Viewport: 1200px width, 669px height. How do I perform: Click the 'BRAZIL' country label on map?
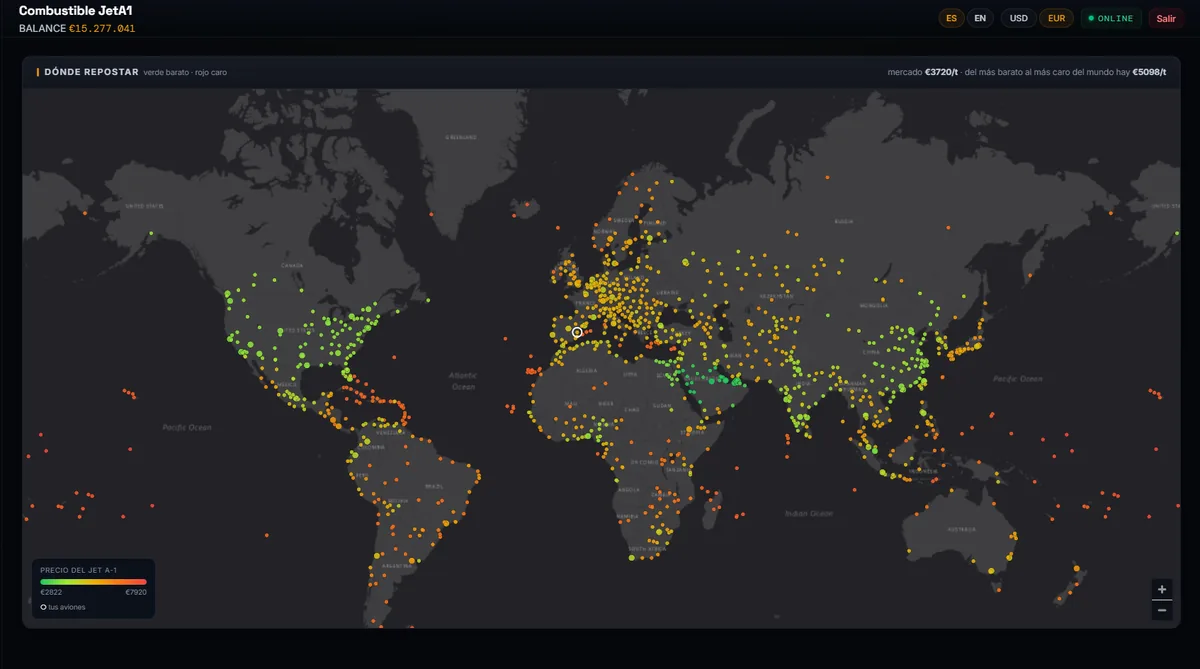tap(434, 486)
